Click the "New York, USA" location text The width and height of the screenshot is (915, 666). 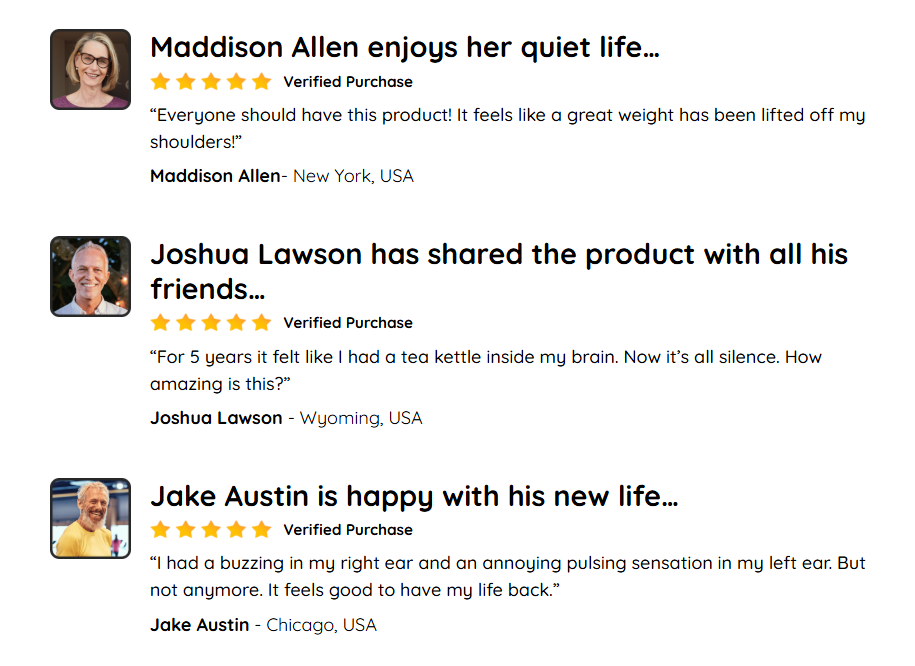353,176
